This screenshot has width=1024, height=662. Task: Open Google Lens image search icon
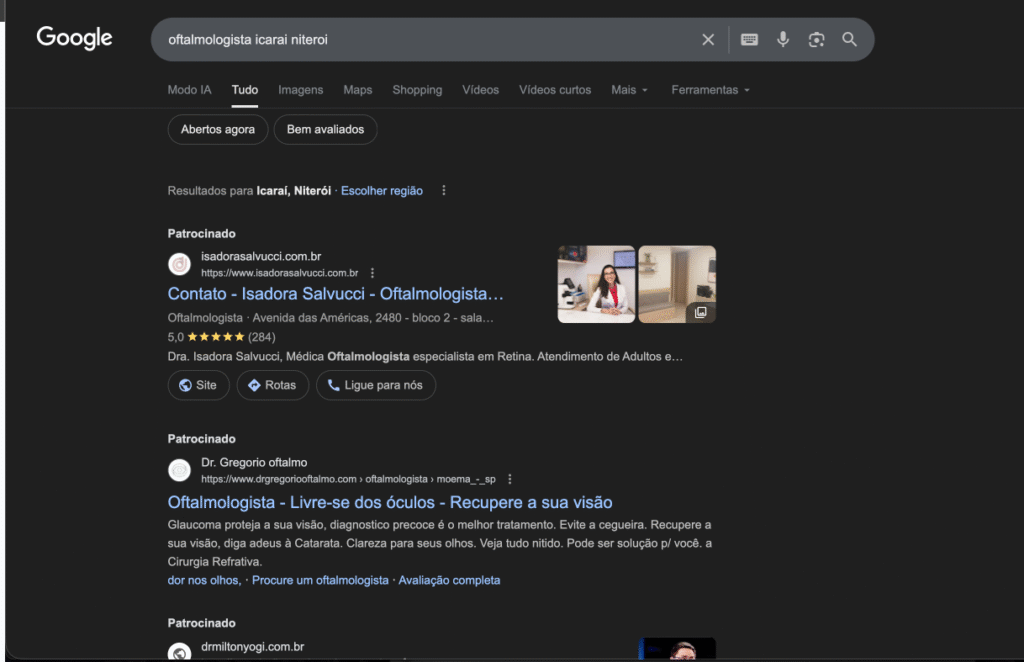(x=816, y=40)
